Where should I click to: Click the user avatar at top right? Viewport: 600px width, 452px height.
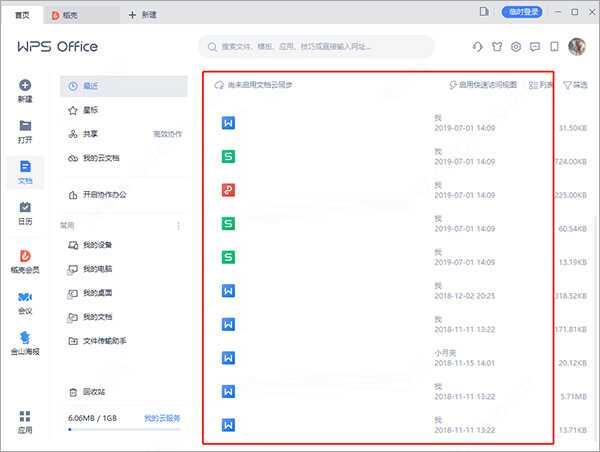[x=577, y=47]
